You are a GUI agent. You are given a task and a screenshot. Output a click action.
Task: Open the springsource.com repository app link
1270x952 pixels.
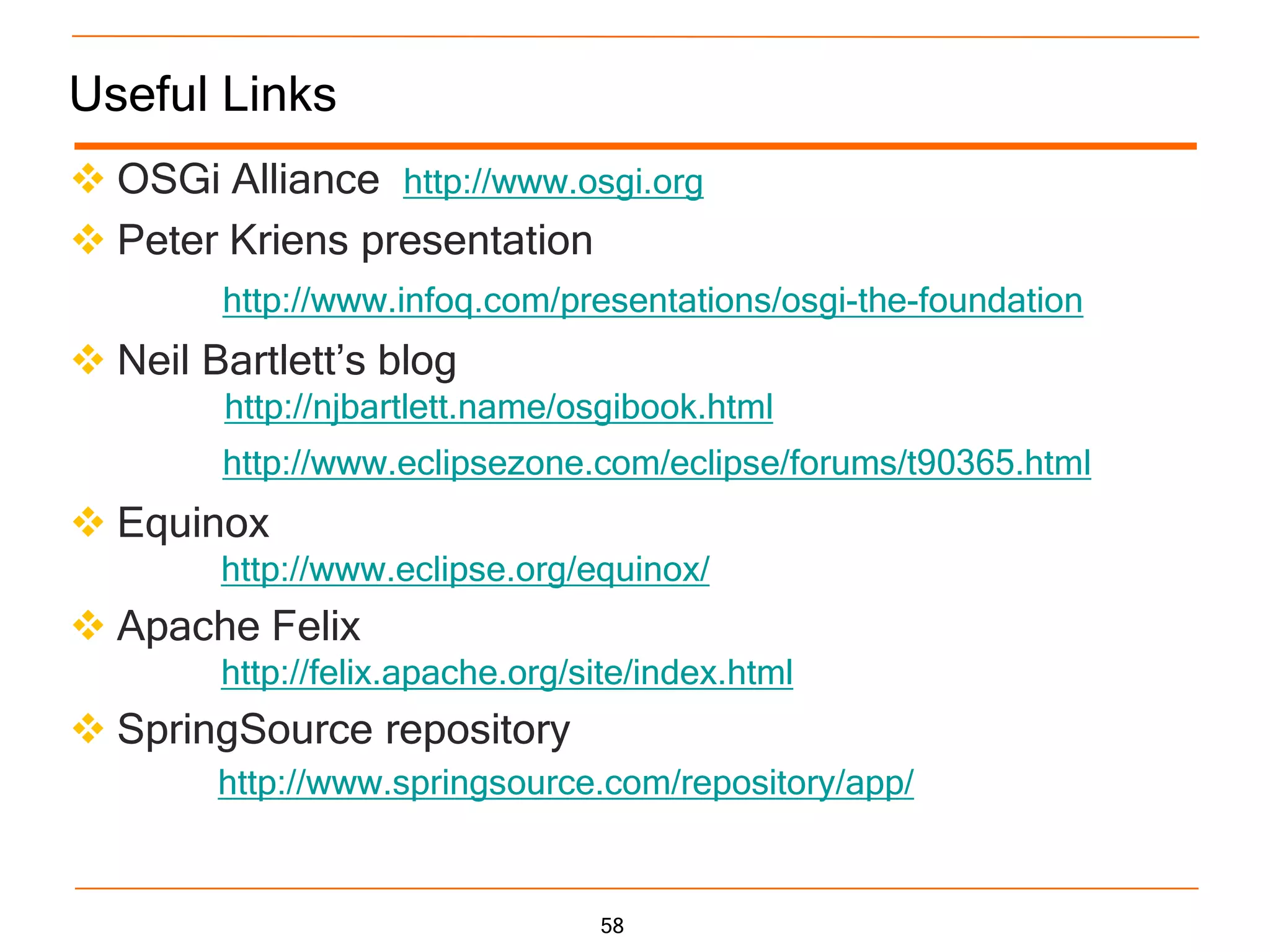point(566,783)
